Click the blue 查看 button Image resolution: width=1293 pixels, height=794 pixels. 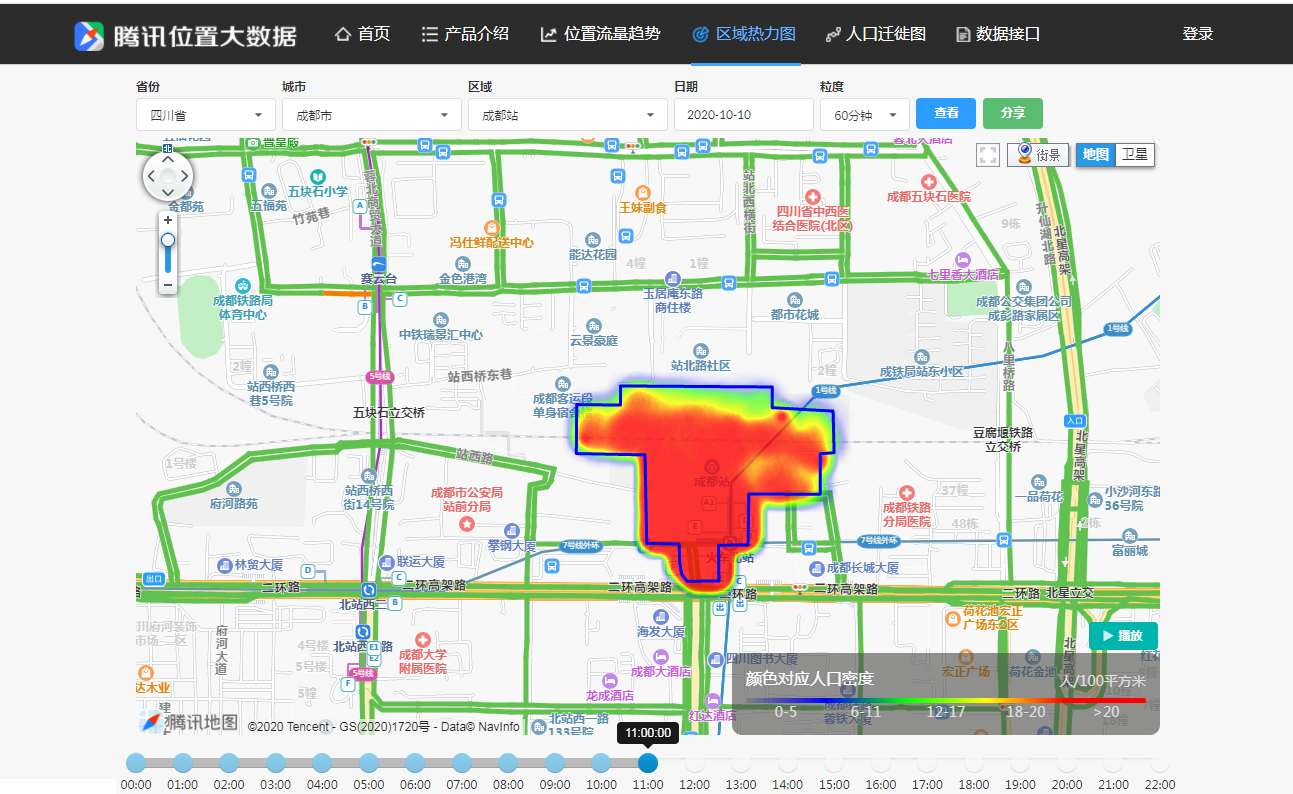(946, 113)
